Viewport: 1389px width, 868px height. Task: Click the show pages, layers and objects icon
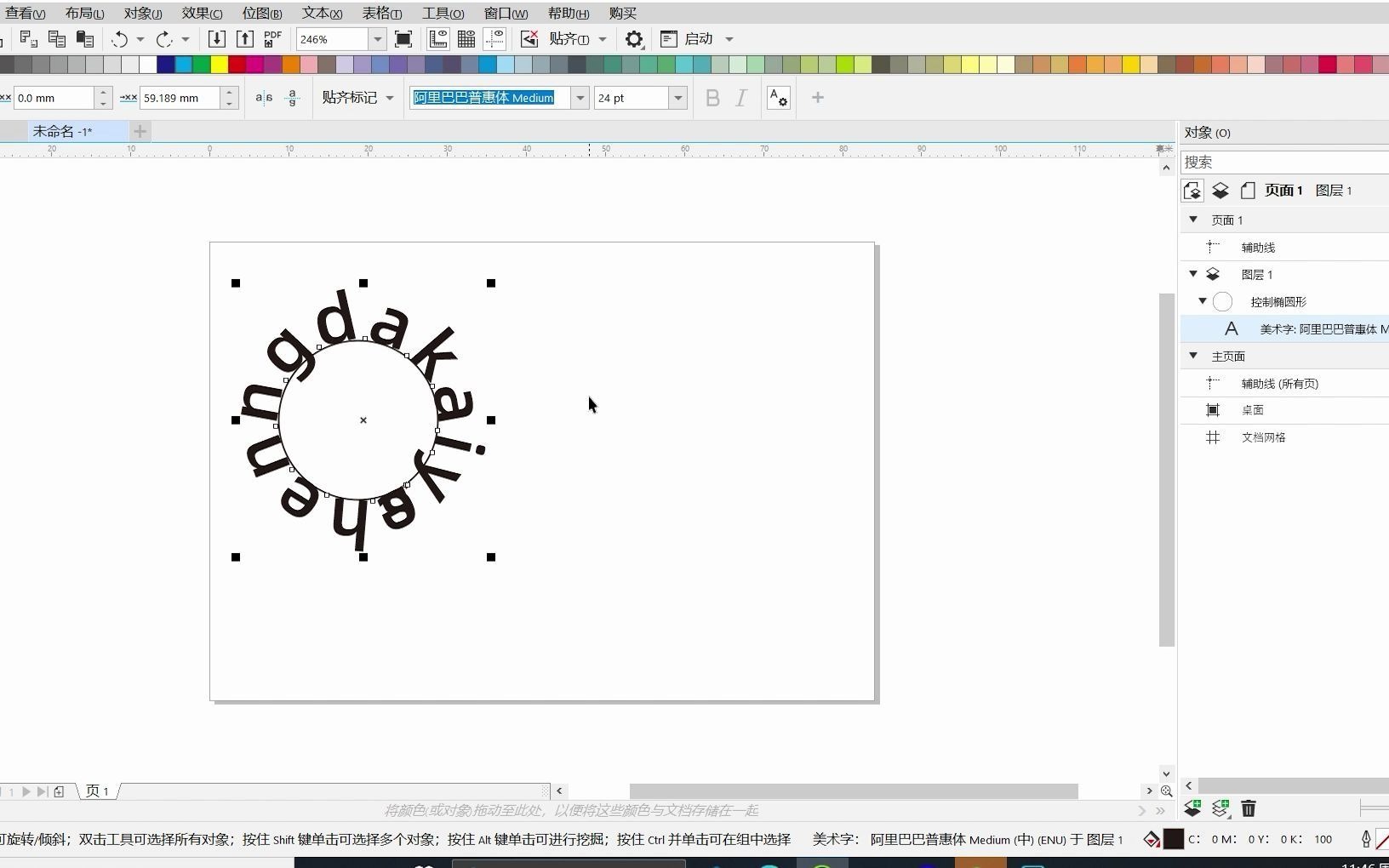(x=1192, y=191)
